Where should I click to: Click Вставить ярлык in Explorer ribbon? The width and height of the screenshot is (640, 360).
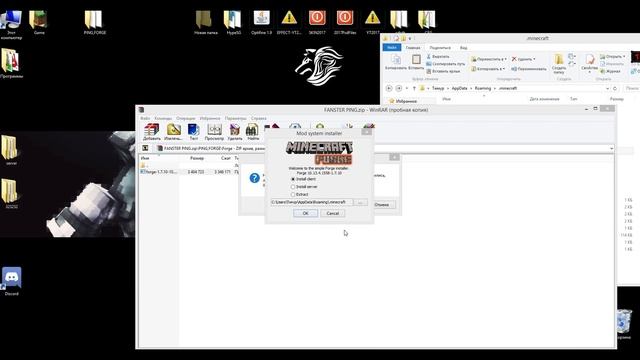(443, 71)
